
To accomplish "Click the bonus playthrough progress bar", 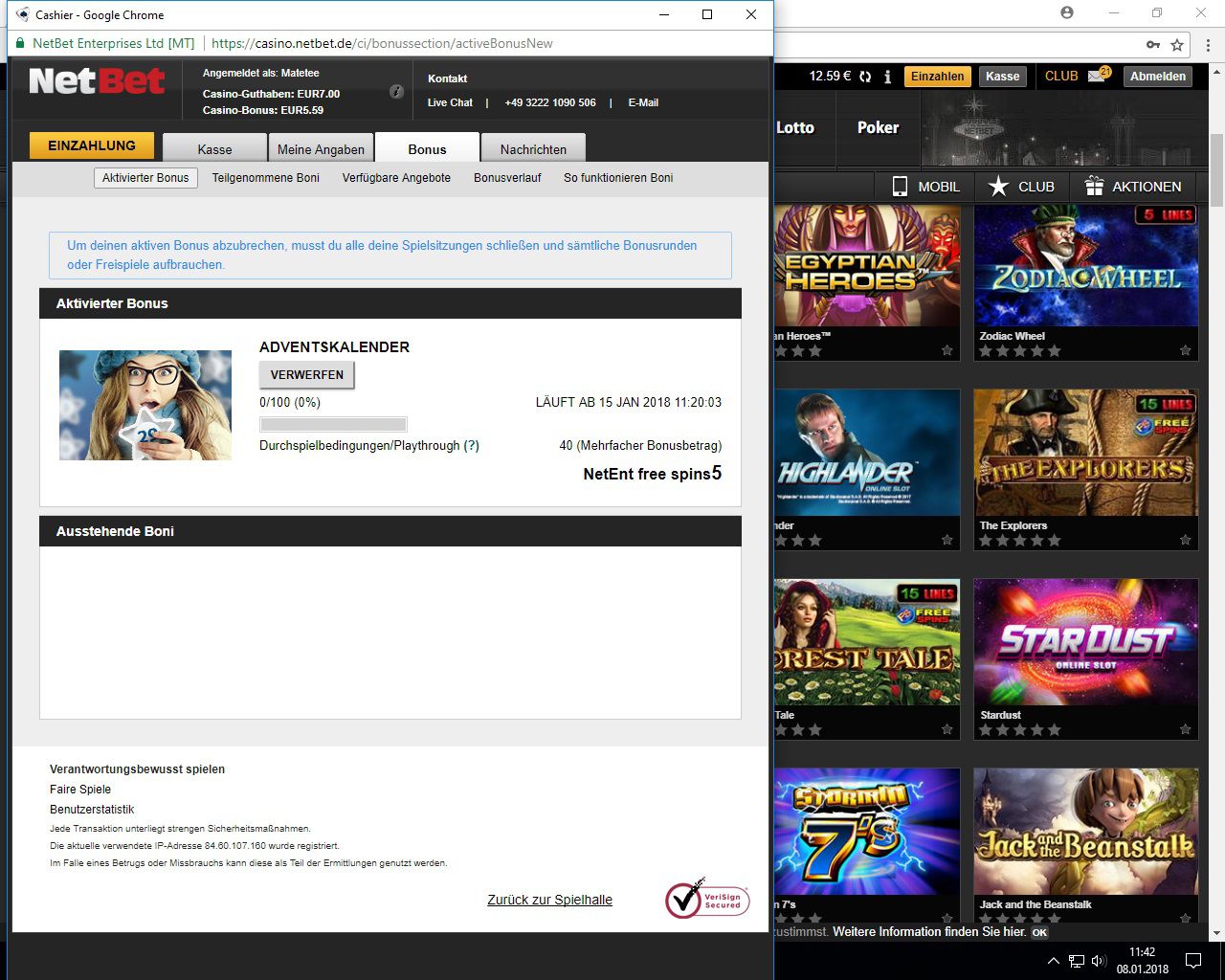I will click(x=333, y=424).
